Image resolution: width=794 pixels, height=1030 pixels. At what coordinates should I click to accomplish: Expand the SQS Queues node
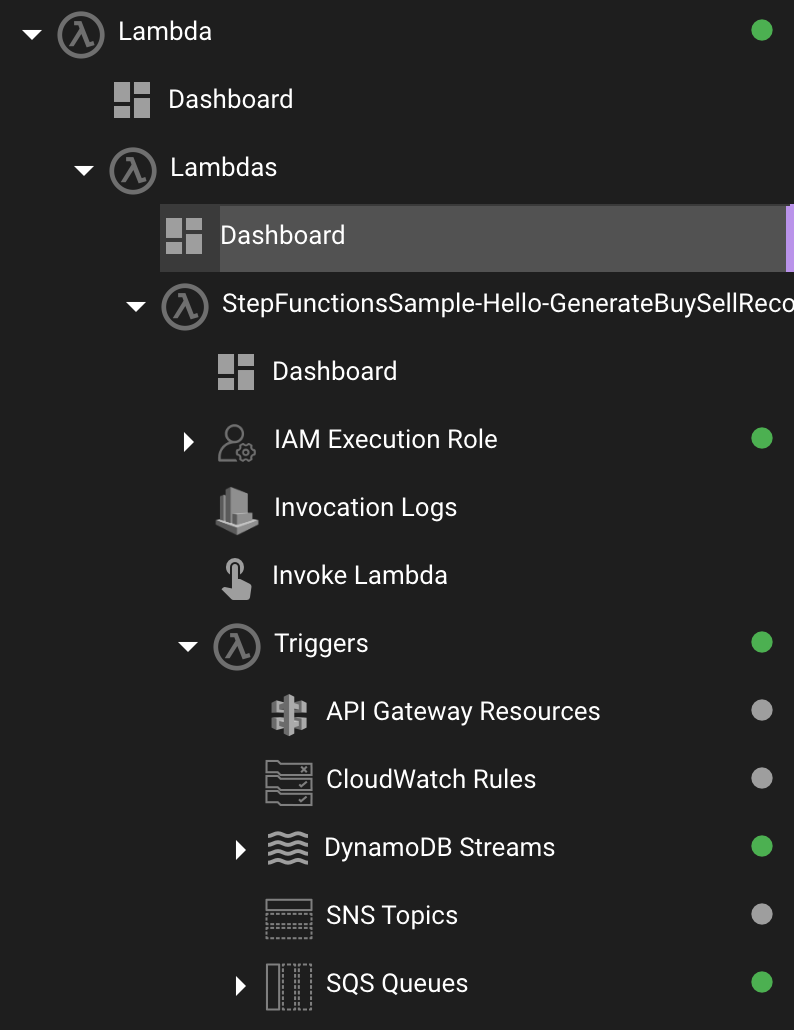tap(240, 985)
